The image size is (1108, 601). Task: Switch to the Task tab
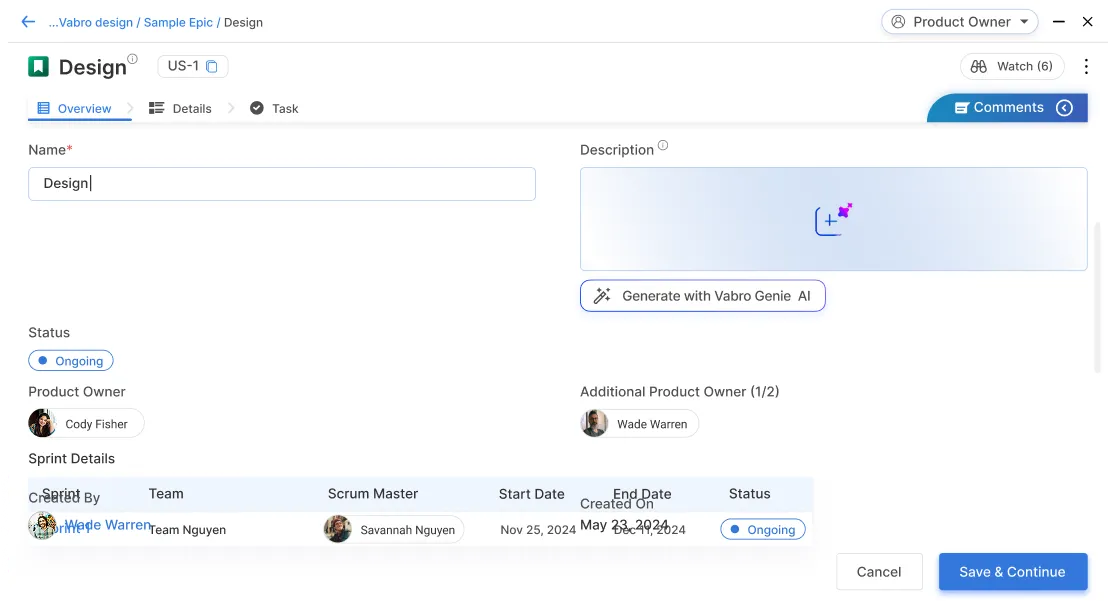coord(275,108)
